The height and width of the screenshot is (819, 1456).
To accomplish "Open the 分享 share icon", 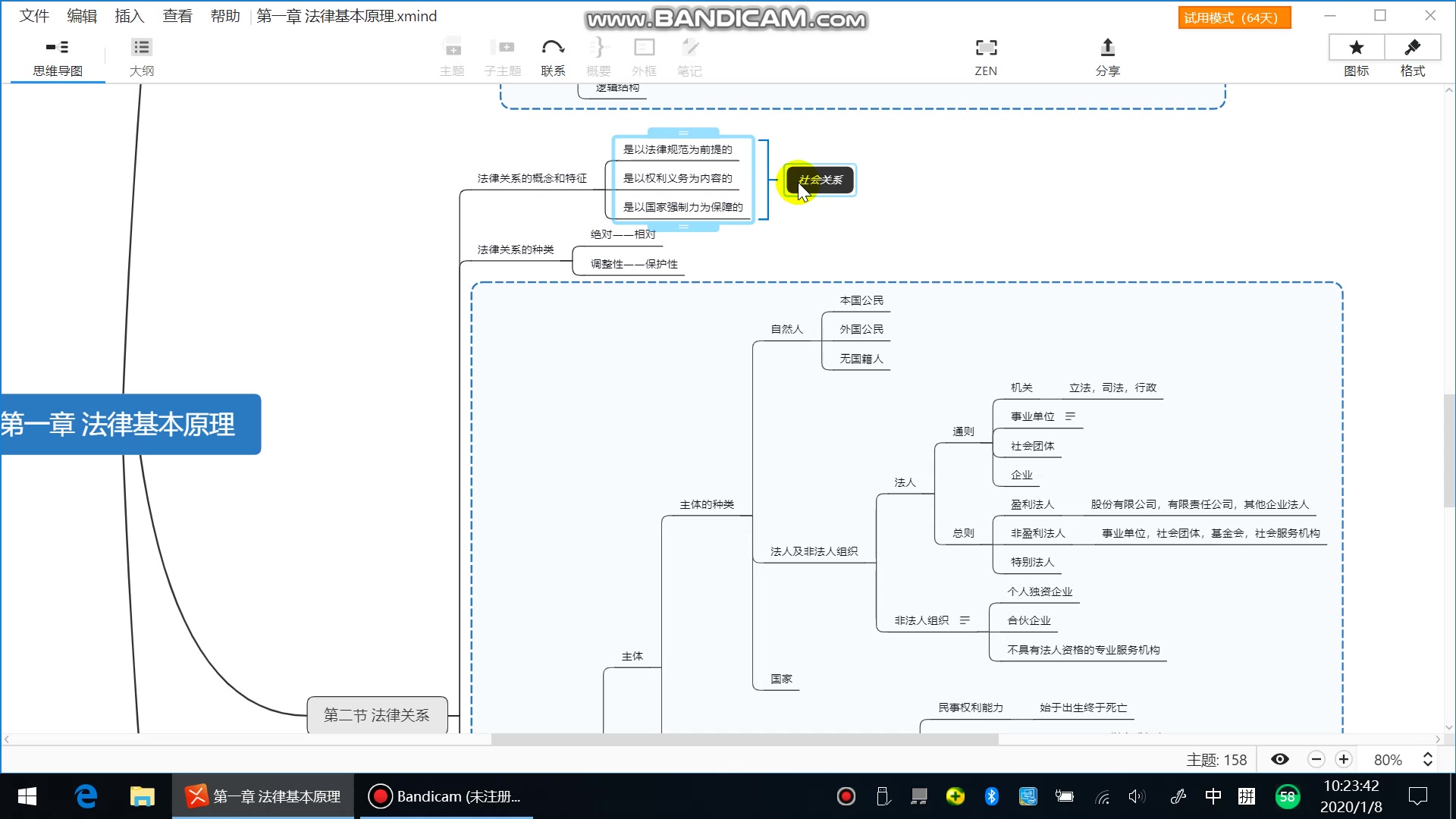I will (x=1107, y=49).
